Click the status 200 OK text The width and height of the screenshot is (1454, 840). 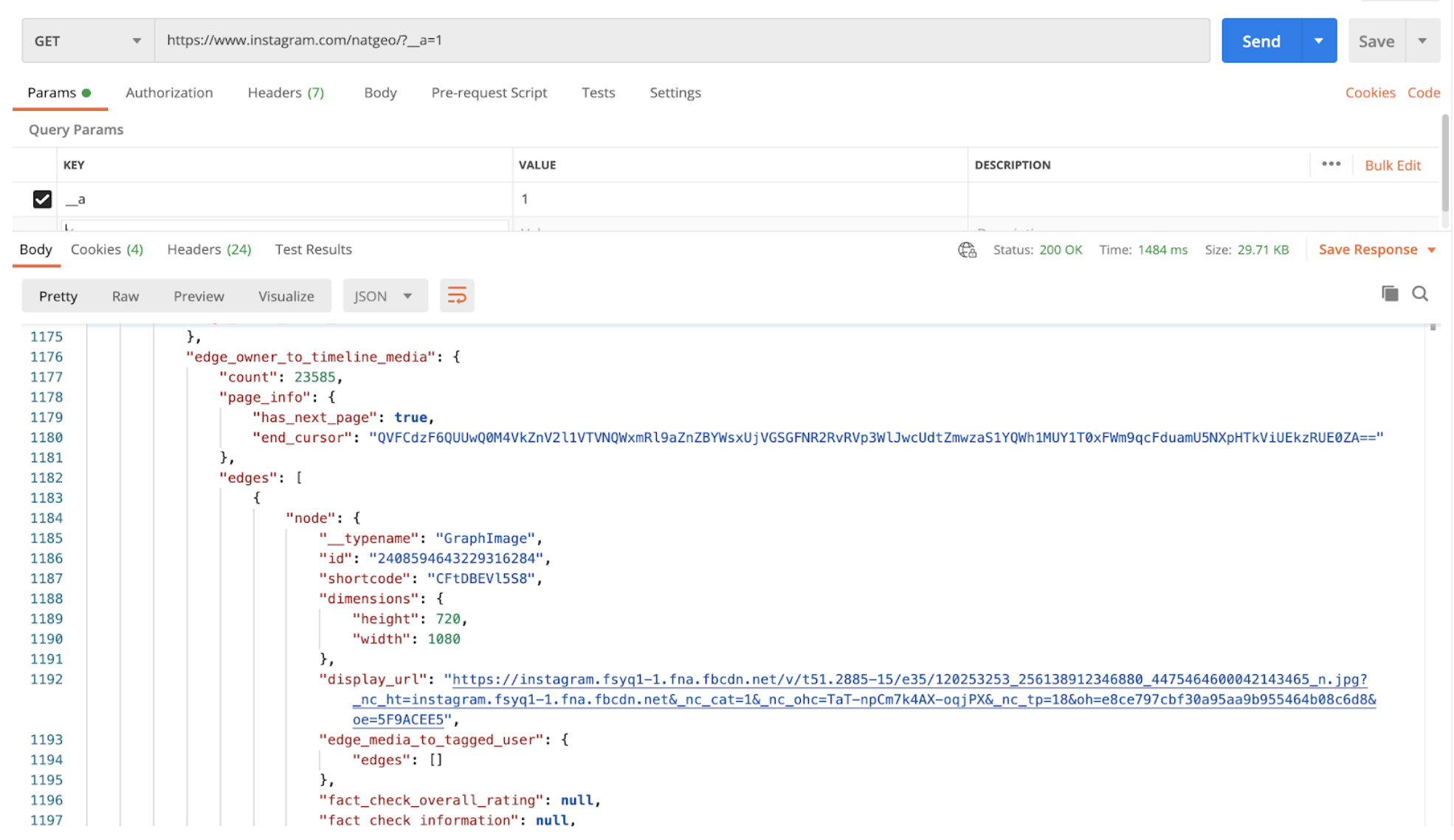pyautogui.click(x=1061, y=250)
